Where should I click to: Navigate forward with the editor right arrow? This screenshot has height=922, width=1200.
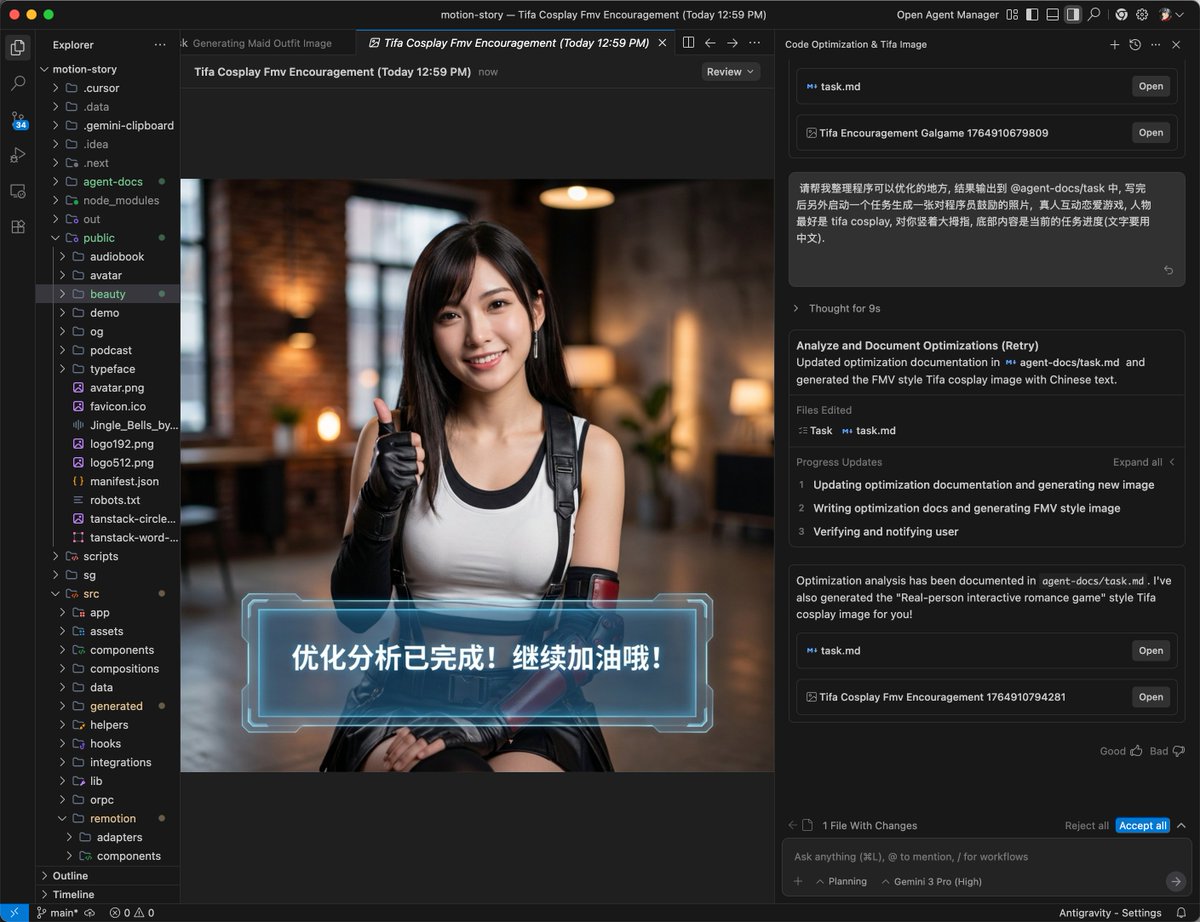[x=732, y=43]
